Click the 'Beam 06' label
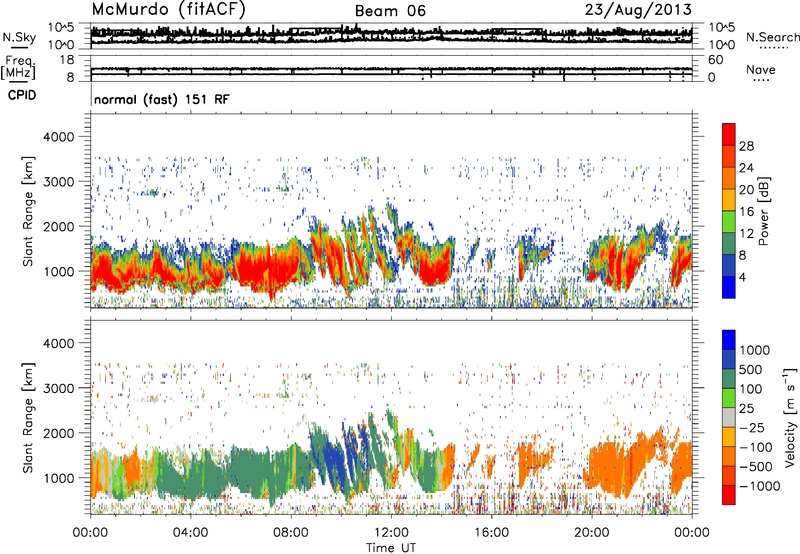This screenshot has height=554, width=800. (x=390, y=11)
